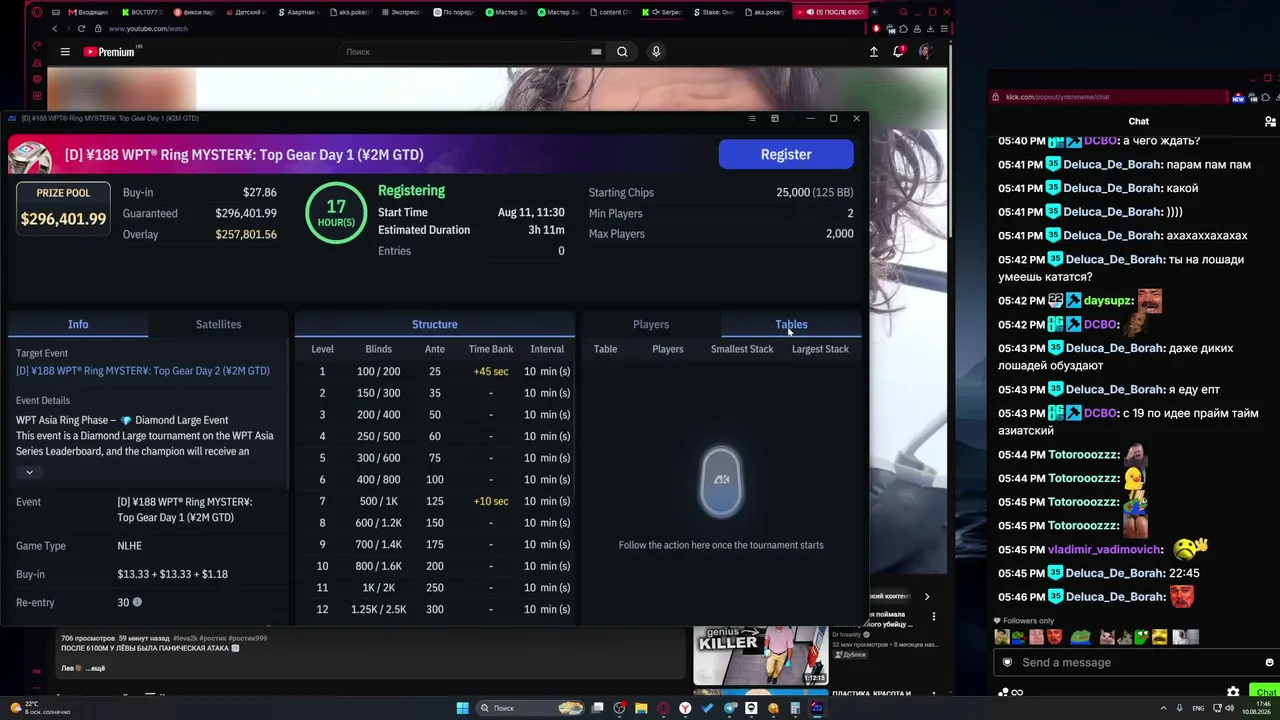Open Opera browser from the taskbar

point(663,708)
